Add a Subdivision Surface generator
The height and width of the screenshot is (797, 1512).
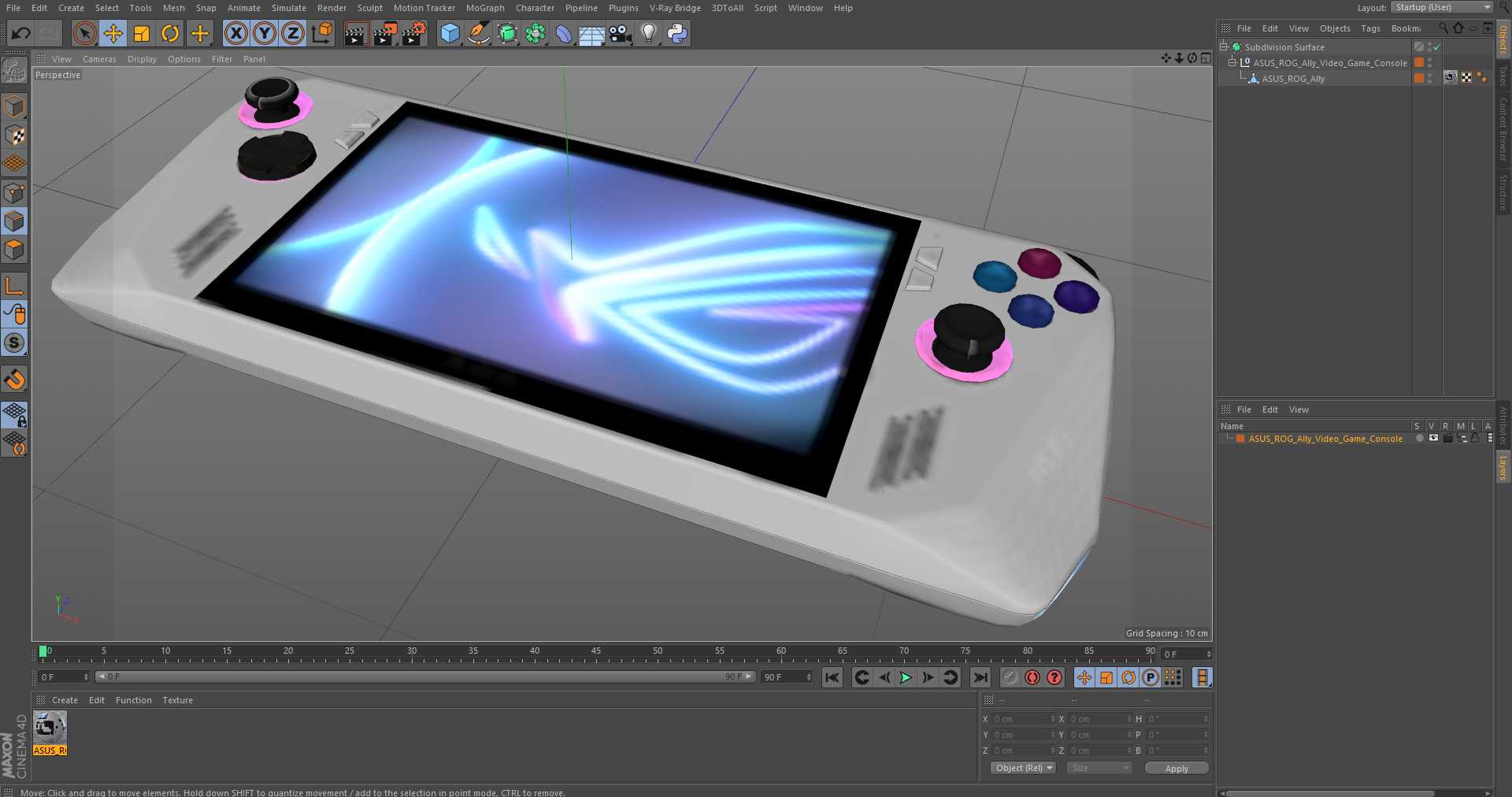pos(507,33)
